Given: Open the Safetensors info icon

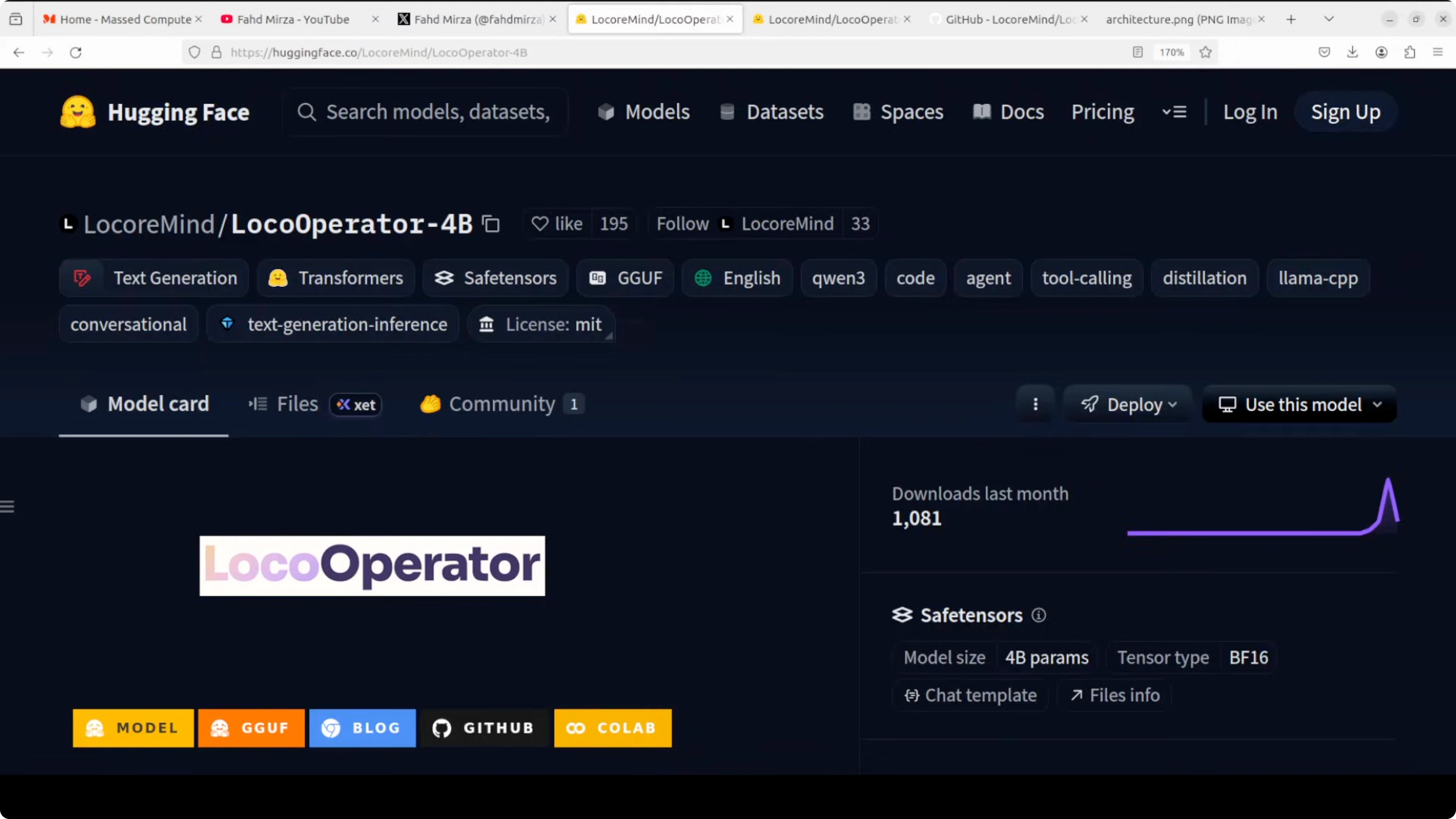Looking at the screenshot, I should pyautogui.click(x=1038, y=615).
